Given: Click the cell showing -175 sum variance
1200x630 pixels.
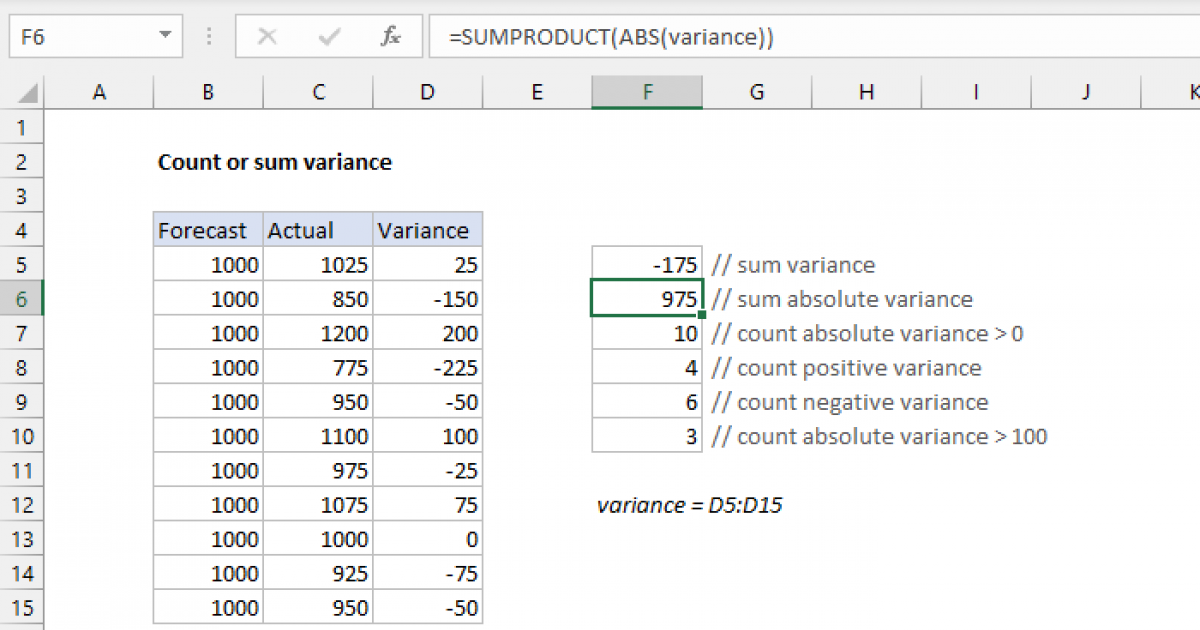Looking at the screenshot, I should (646, 264).
